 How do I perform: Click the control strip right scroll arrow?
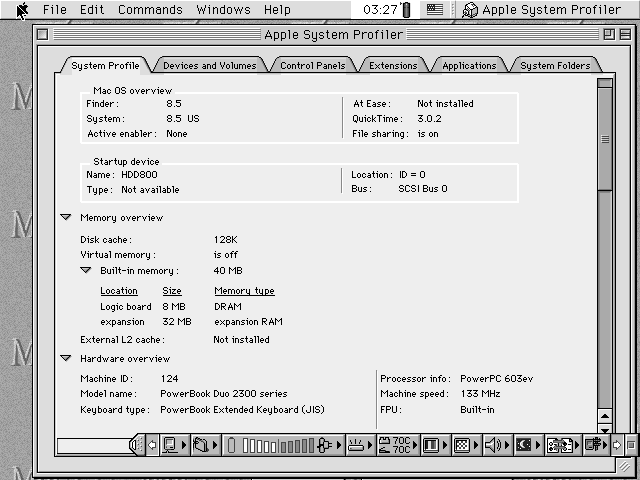(x=617, y=445)
